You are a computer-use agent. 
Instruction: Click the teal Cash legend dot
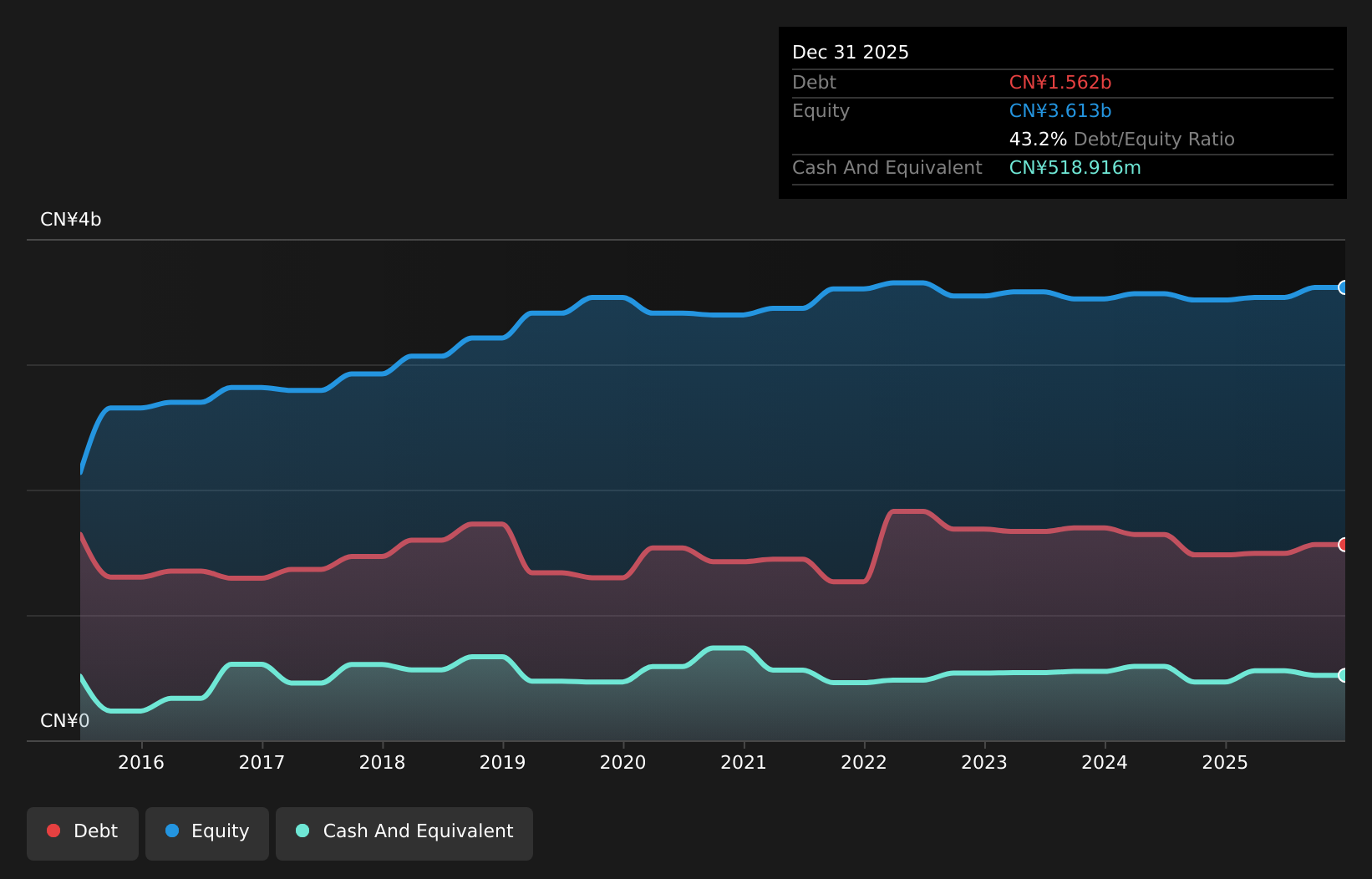(302, 831)
